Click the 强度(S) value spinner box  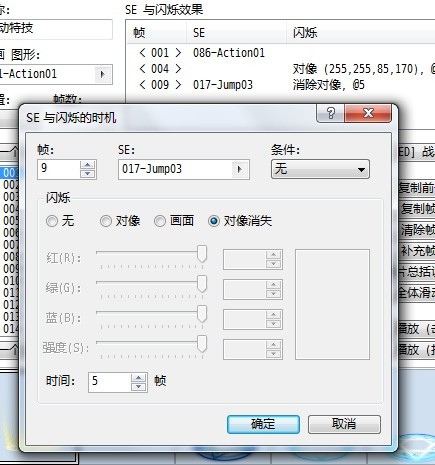point(253,349)
